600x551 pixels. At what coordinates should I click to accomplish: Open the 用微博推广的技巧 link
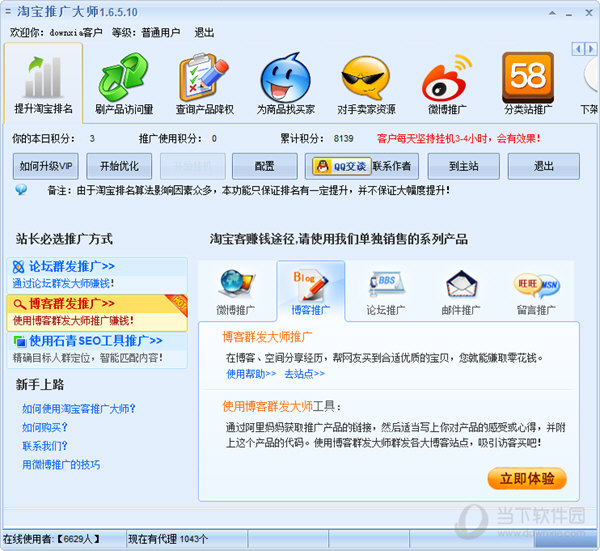pos(61,465)
